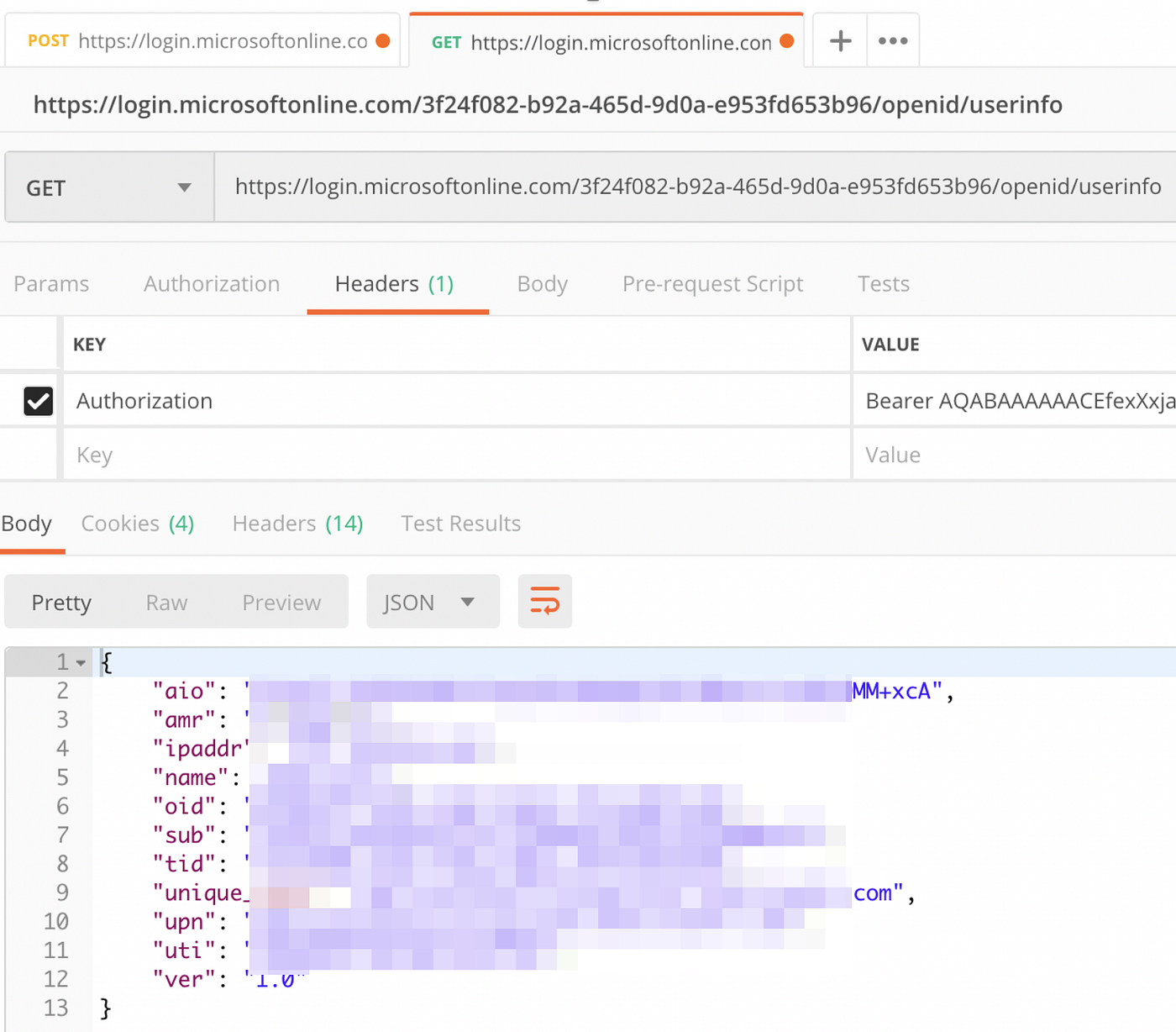Viewport: 1176px width, 1032px height.
Task: Open the request Body tab
Action: click(543, 284)
